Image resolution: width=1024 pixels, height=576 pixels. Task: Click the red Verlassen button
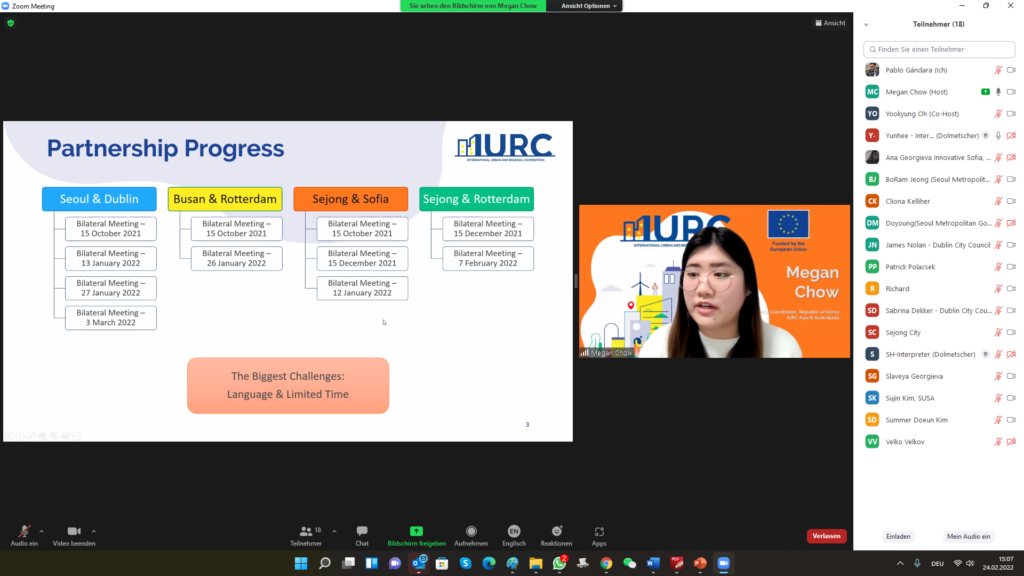(x=826, y=536)
